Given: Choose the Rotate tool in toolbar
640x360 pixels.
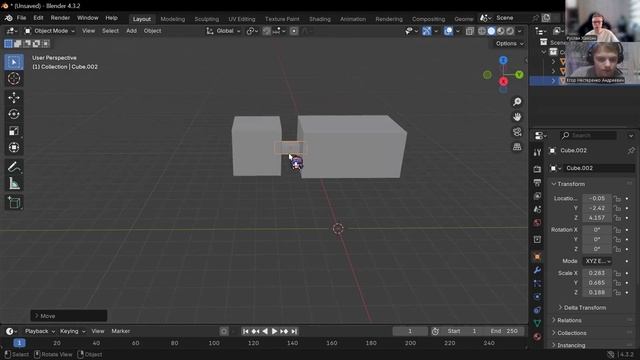Looking at the screenshot, I should pos(14,114).
